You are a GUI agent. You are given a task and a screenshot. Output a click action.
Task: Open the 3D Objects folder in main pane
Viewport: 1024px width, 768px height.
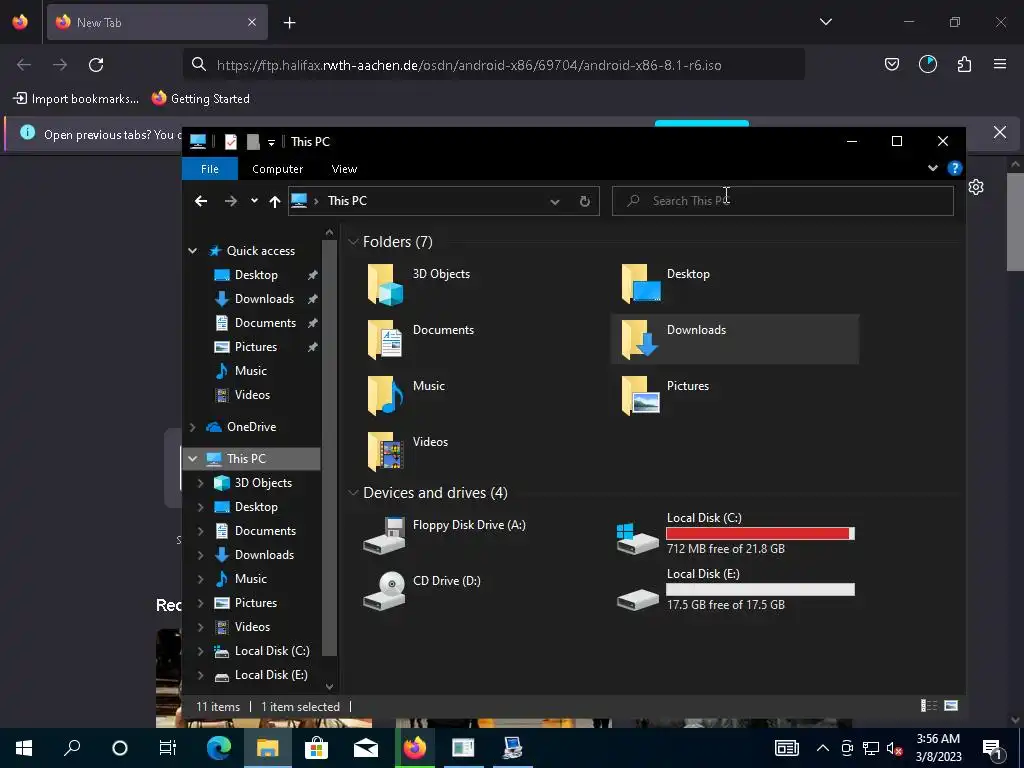tap(418, 283)
